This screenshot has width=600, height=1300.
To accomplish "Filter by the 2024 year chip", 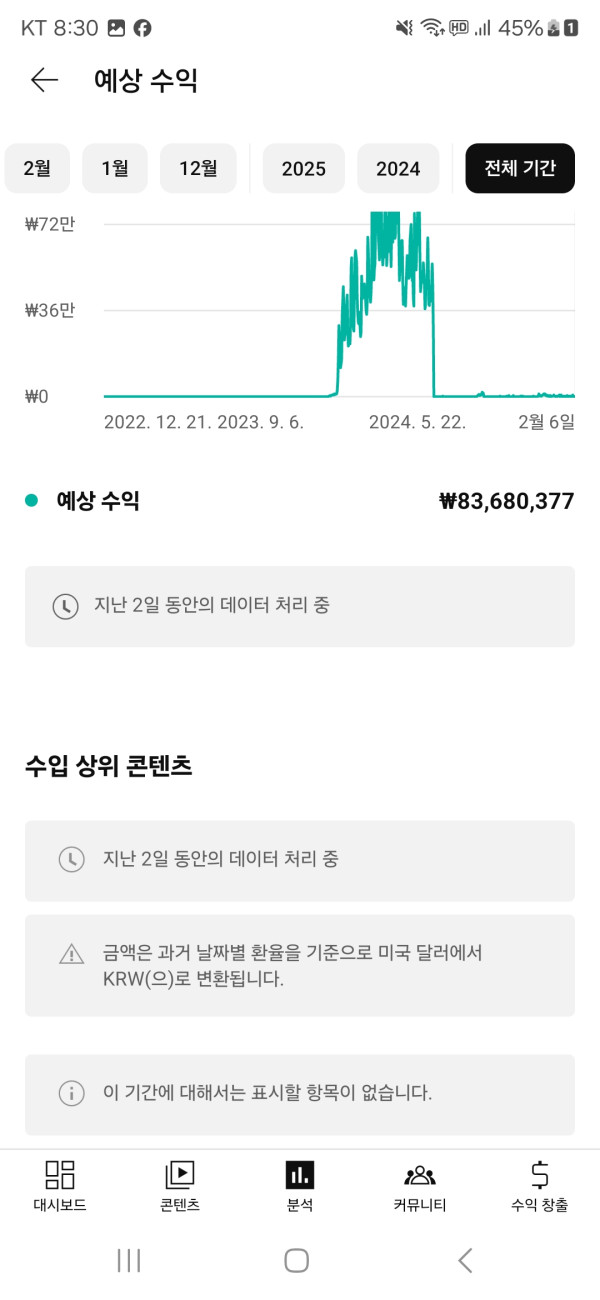I will pyautogui.click(x=398, y=168).
